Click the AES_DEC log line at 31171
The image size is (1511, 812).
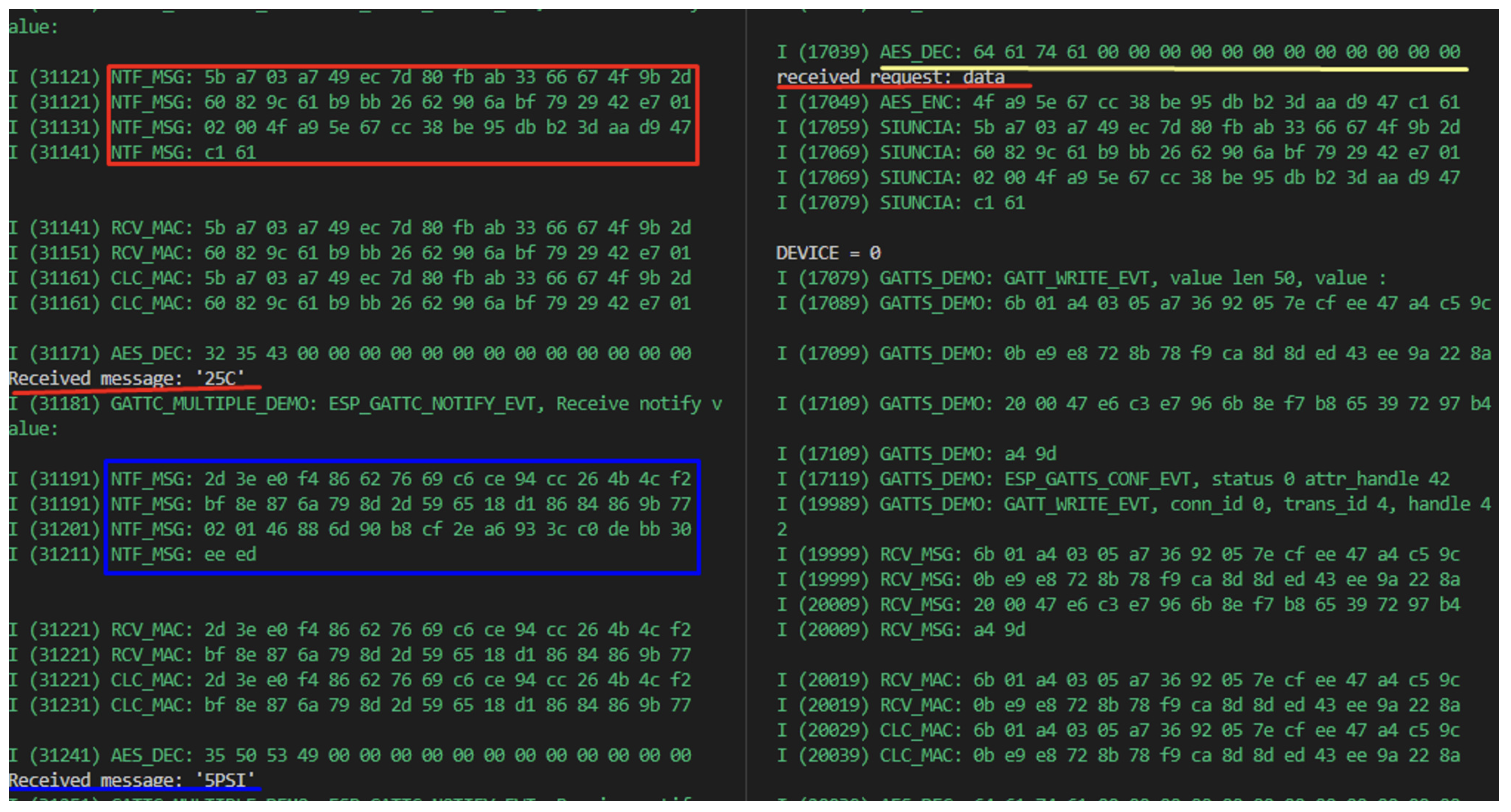350,353
